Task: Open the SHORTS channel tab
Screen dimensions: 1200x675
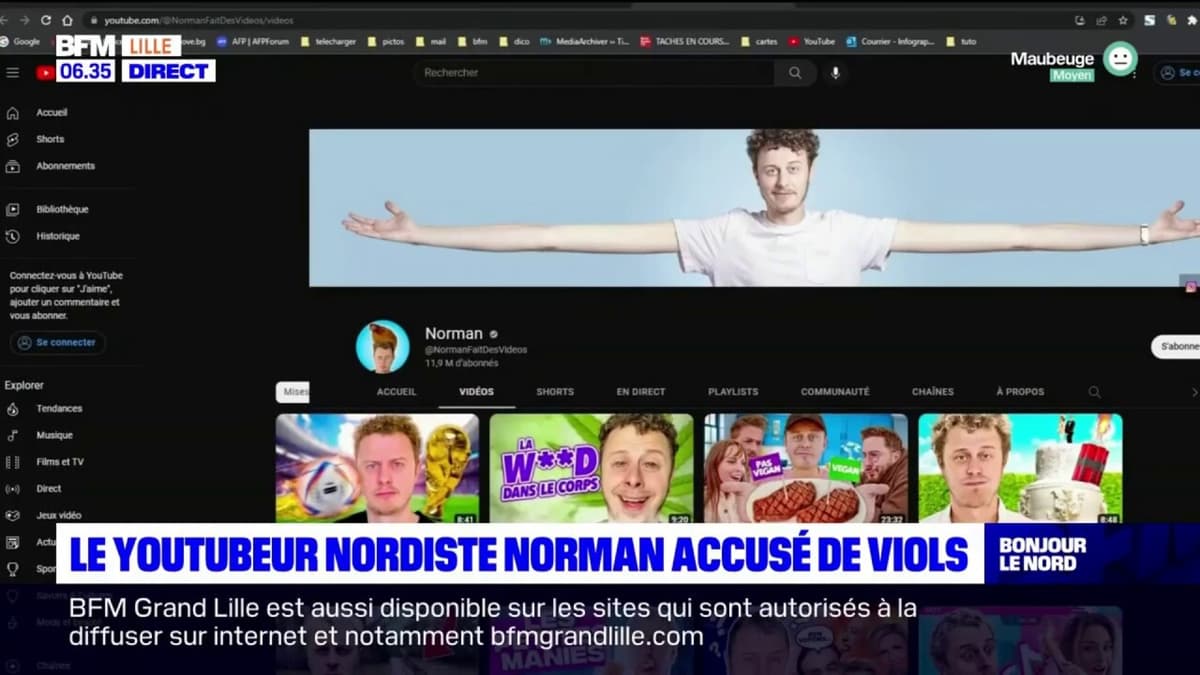Action: (555, 392)
